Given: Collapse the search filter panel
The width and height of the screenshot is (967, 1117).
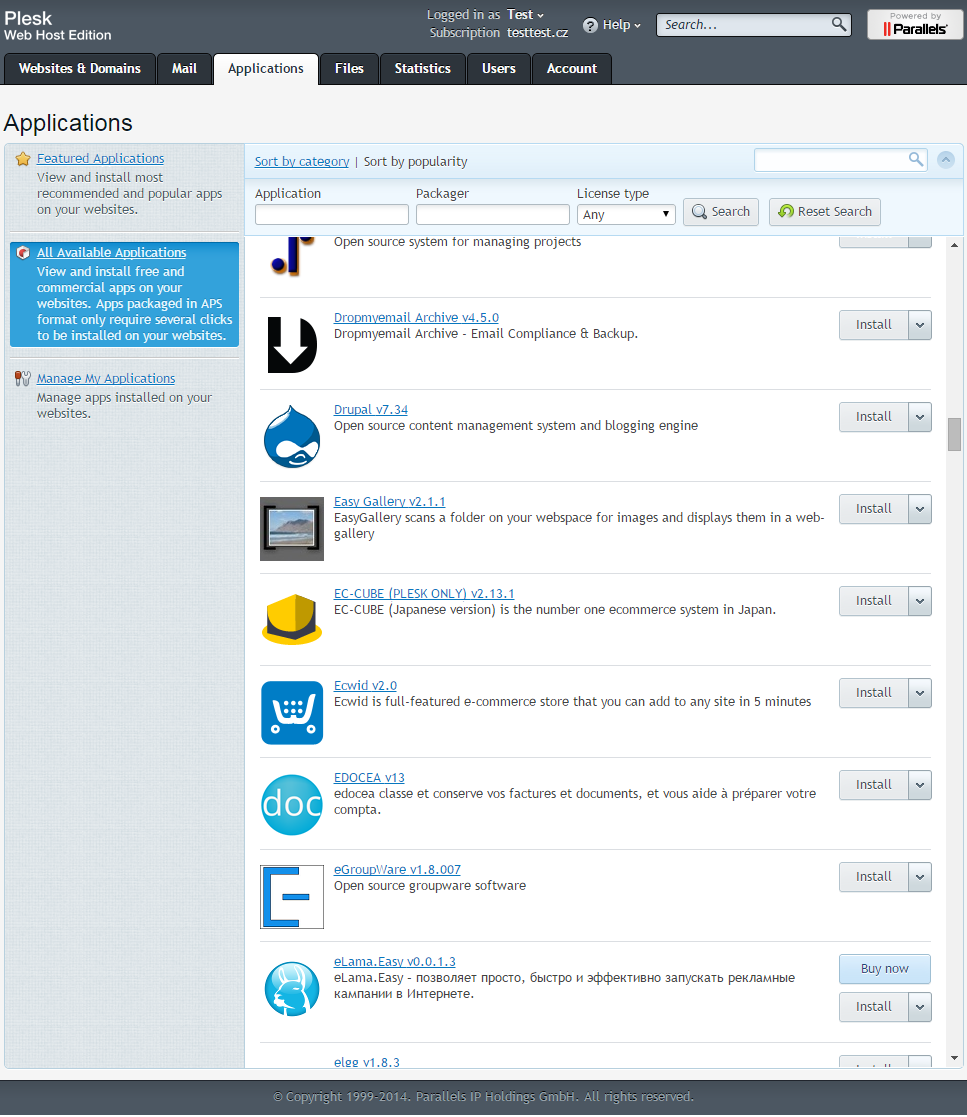Looking at the screenshot, I should [x=945, y=160].
